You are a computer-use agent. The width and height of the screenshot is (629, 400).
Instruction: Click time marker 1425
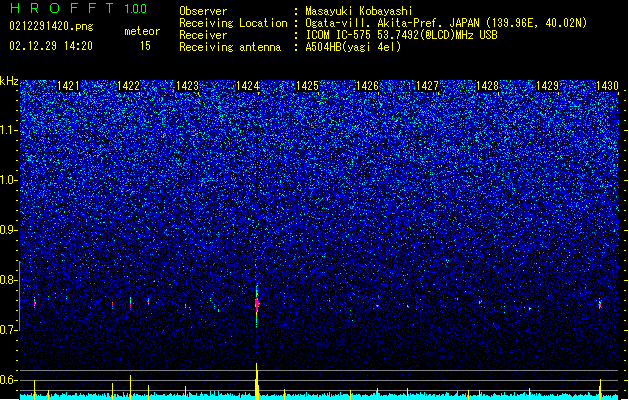pyautogui.click(x=307, y=86)
